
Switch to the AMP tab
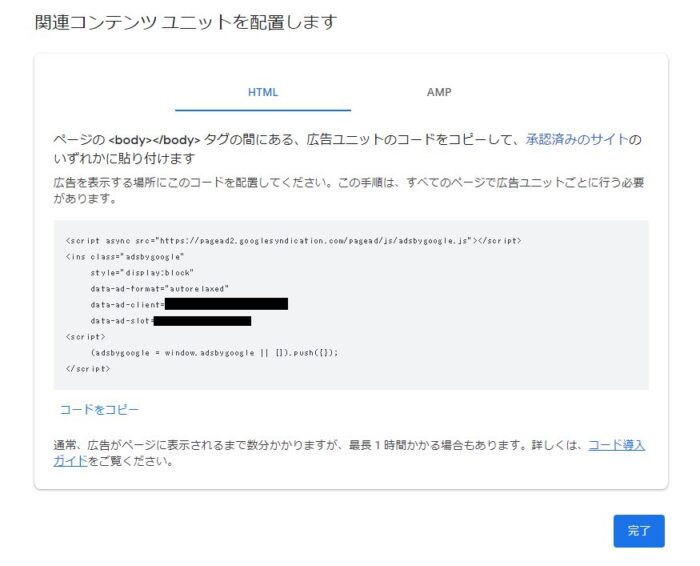(439, 92)
